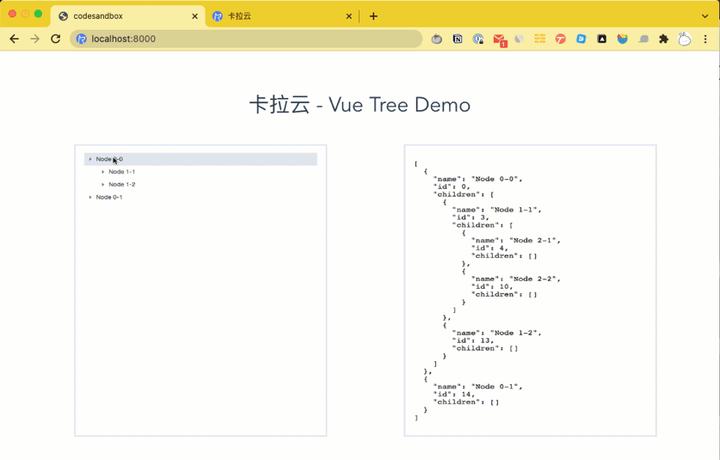This screenshot has height=460, width=720.
Task: Click the grey chat bubble extension
Action: coord(643,39)
